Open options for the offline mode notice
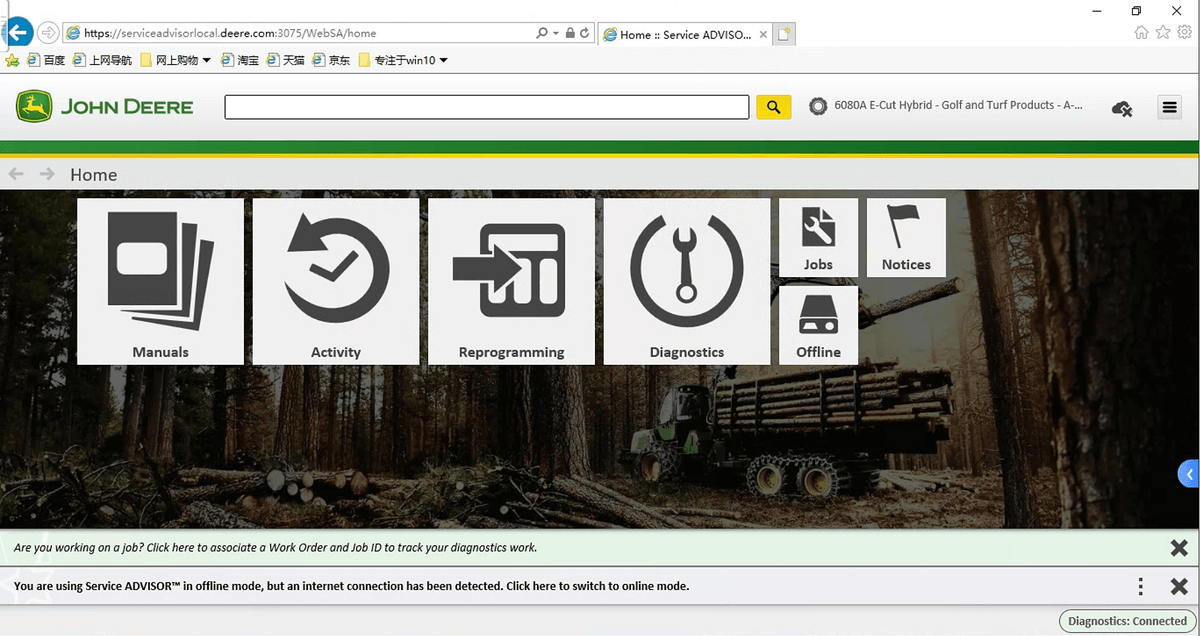The image size is (1200, 636). point(1140,587)
